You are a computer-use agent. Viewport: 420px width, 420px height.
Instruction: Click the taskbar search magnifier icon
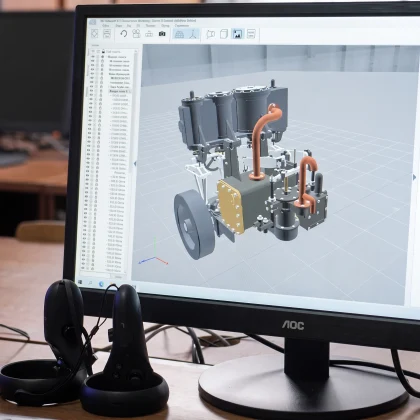tap(90, 283)
